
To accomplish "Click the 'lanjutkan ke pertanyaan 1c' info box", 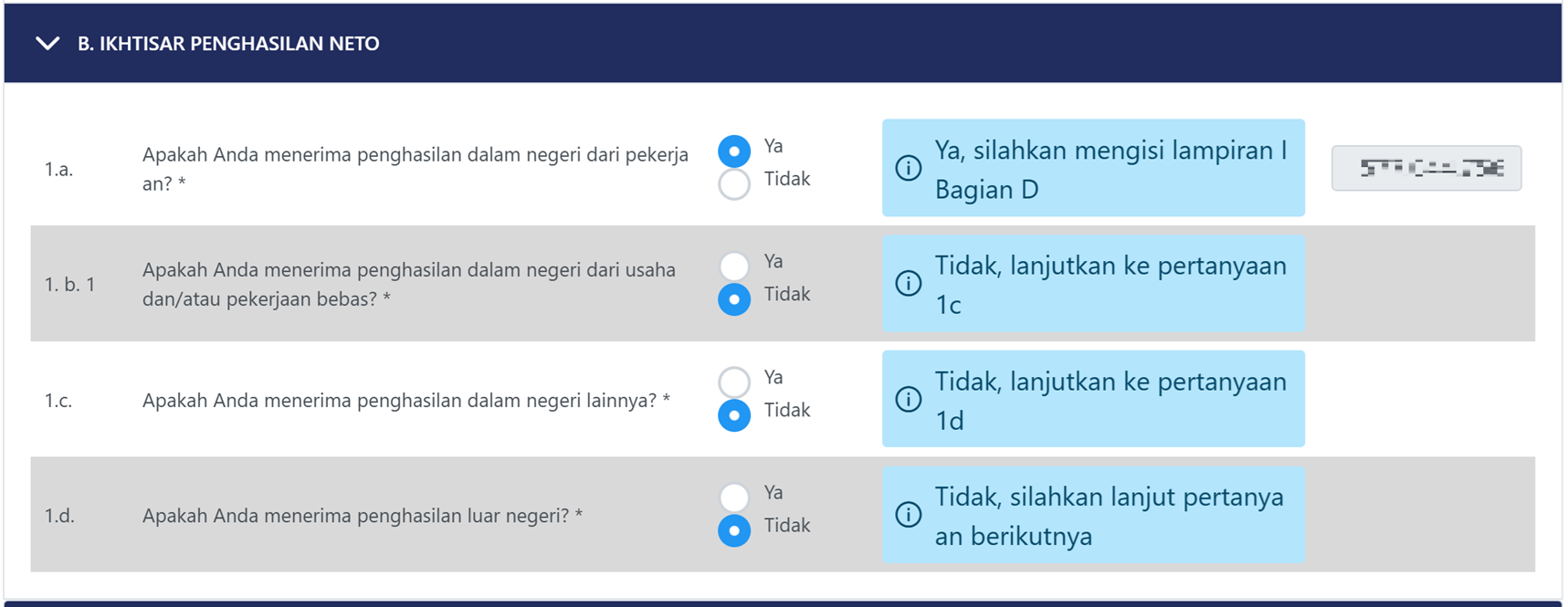I will pyautogui.click(x=1110, y=284).
